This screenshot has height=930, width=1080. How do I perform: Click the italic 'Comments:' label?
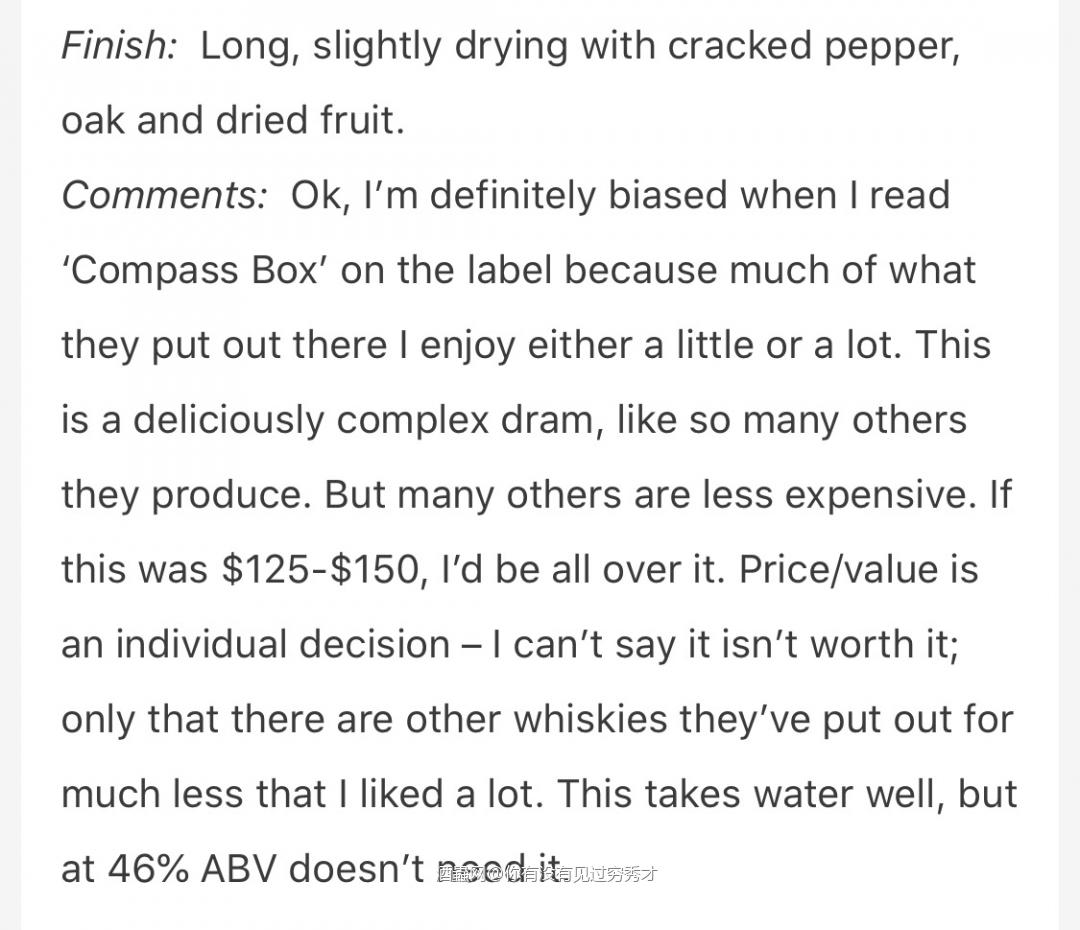(x=164, y=195)
